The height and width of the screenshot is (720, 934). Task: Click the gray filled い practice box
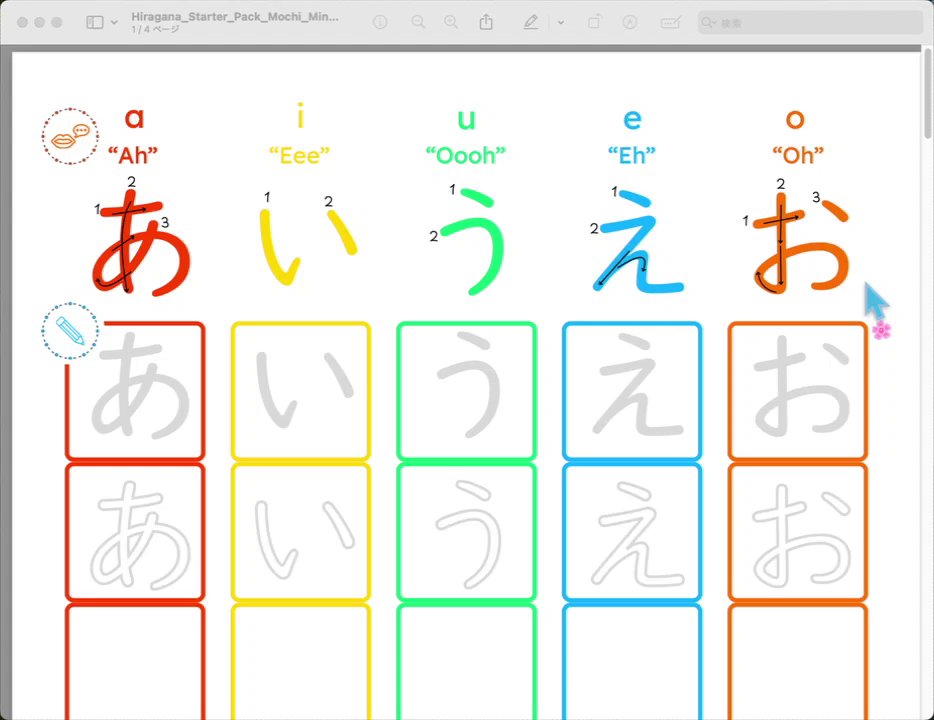coord(301,391)
